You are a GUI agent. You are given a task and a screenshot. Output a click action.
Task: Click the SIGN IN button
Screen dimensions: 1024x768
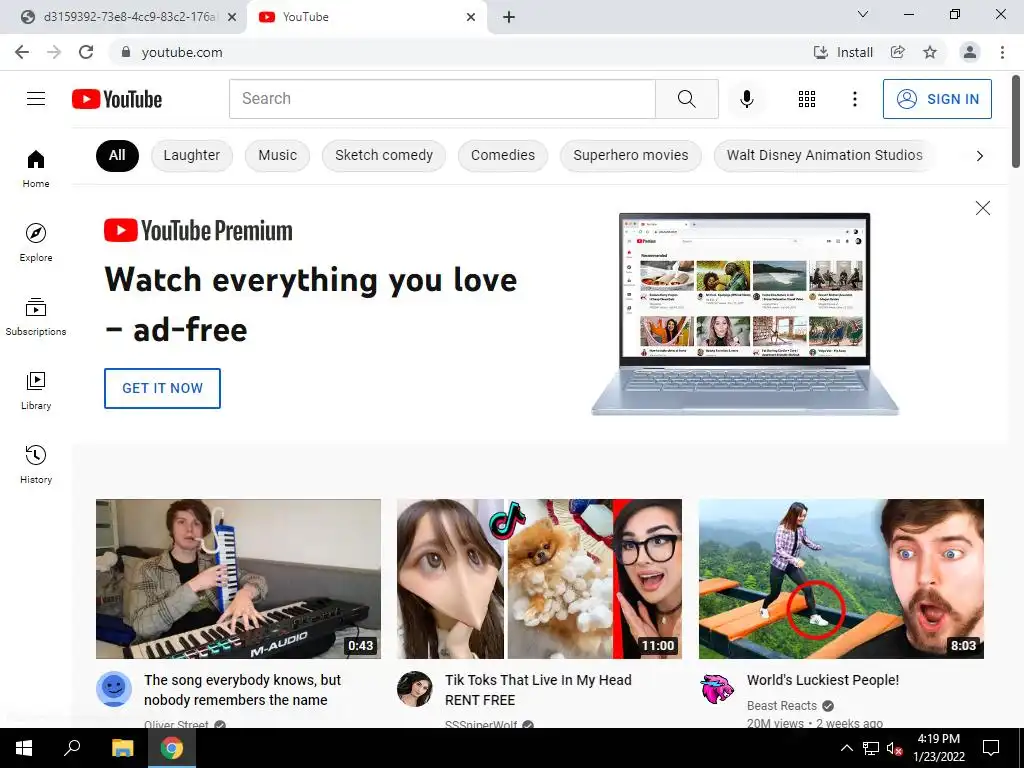[937, 99]
